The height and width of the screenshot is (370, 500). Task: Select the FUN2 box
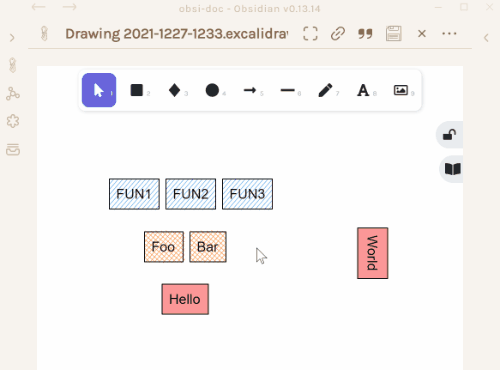pos(191,194)
